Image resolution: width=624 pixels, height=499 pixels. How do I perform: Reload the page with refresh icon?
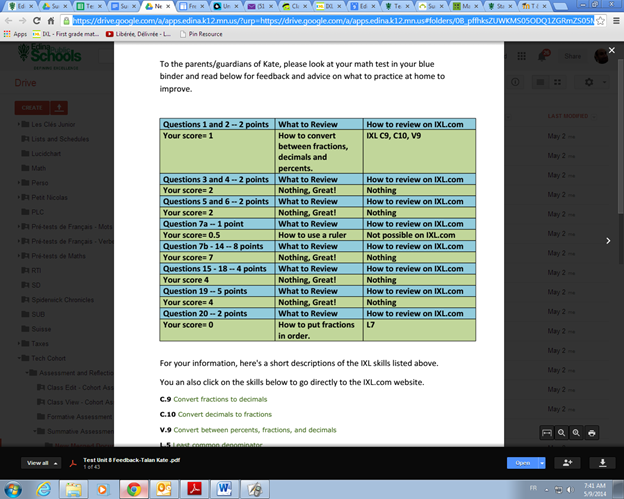(x=37, y=21)
